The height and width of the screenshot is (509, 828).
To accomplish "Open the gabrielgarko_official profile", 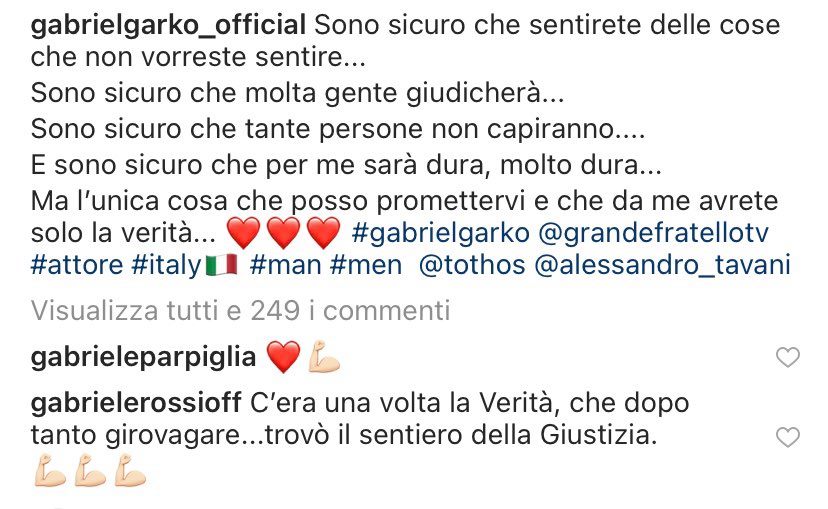I will pos(168,25).
